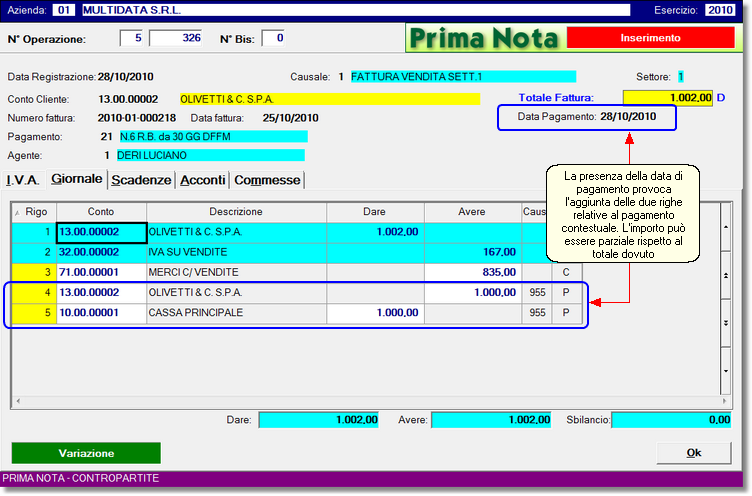Click the grid's page-down double-arrow button

(726, 323)
